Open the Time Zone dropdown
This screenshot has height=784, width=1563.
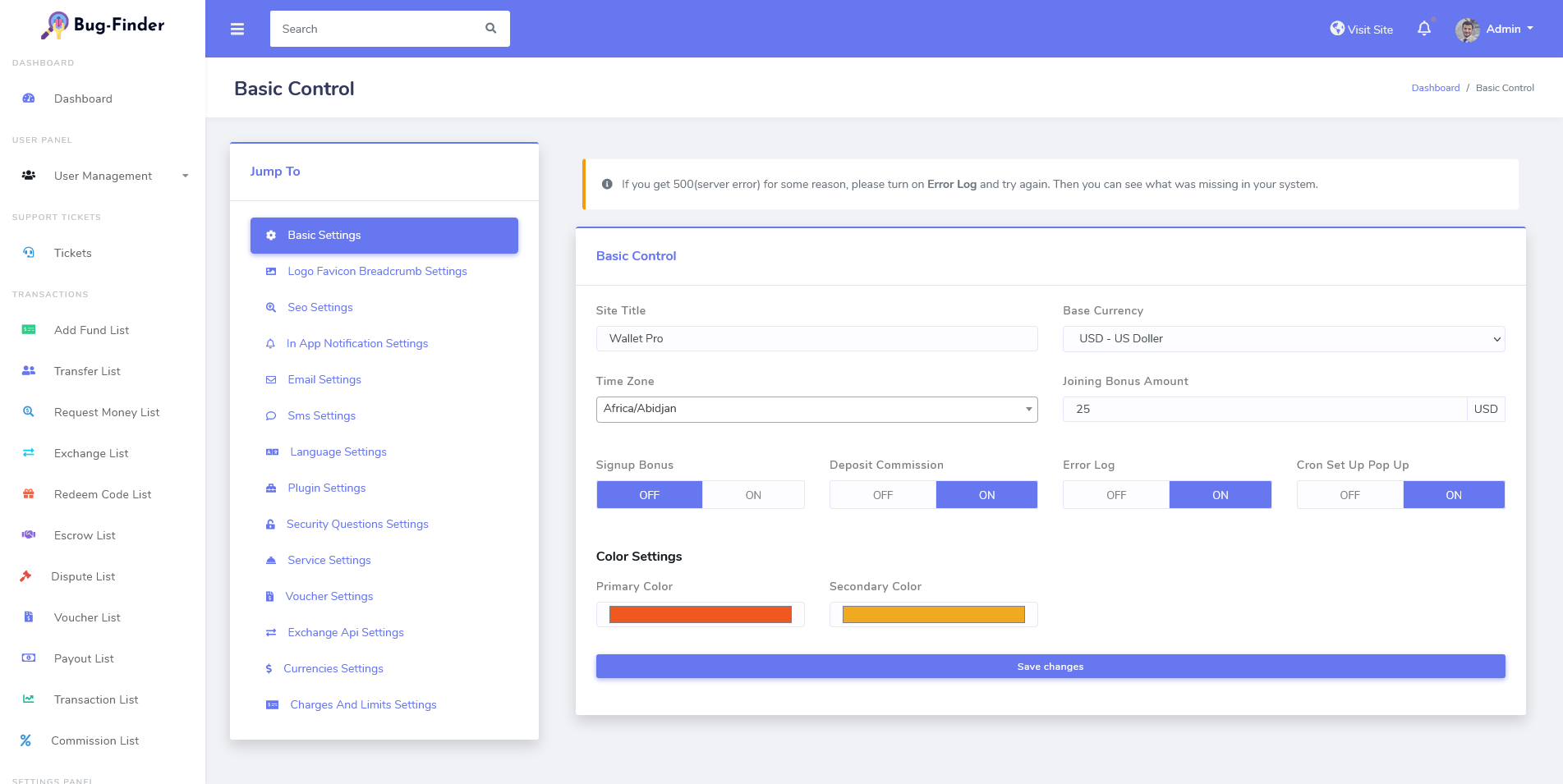(x=816, y=409)
